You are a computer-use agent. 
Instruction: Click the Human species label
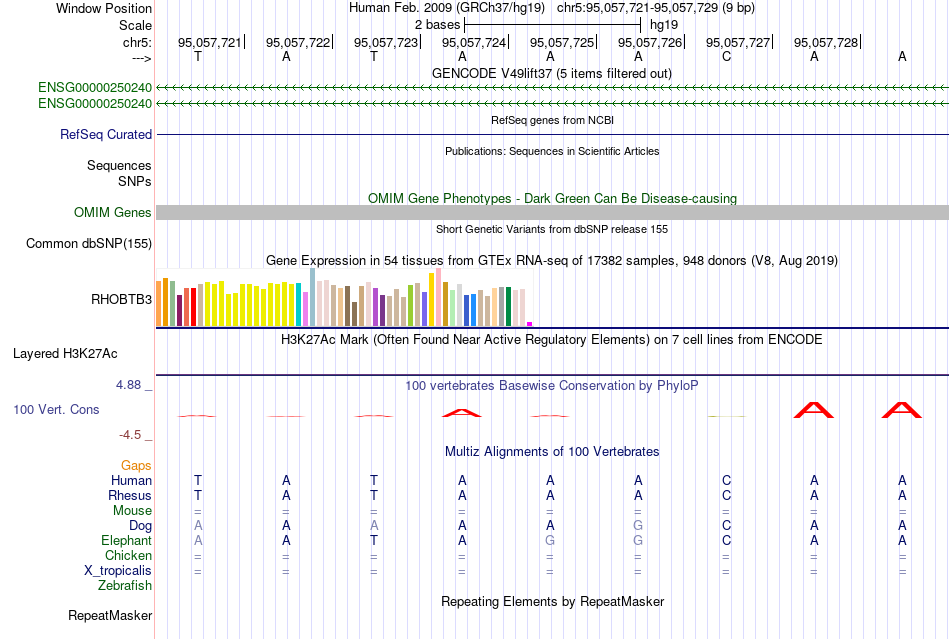point(131,480)
